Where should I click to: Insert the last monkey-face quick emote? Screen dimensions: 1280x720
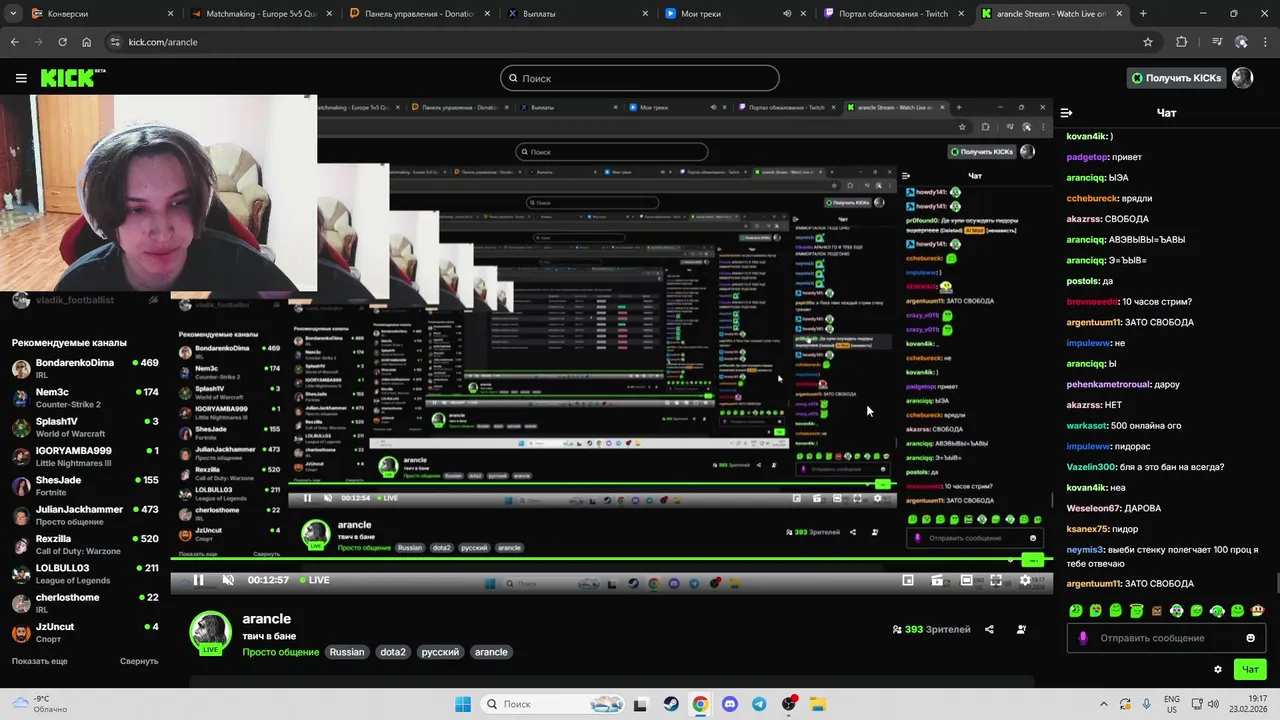pyautogui.click(x=1258, y=610)
